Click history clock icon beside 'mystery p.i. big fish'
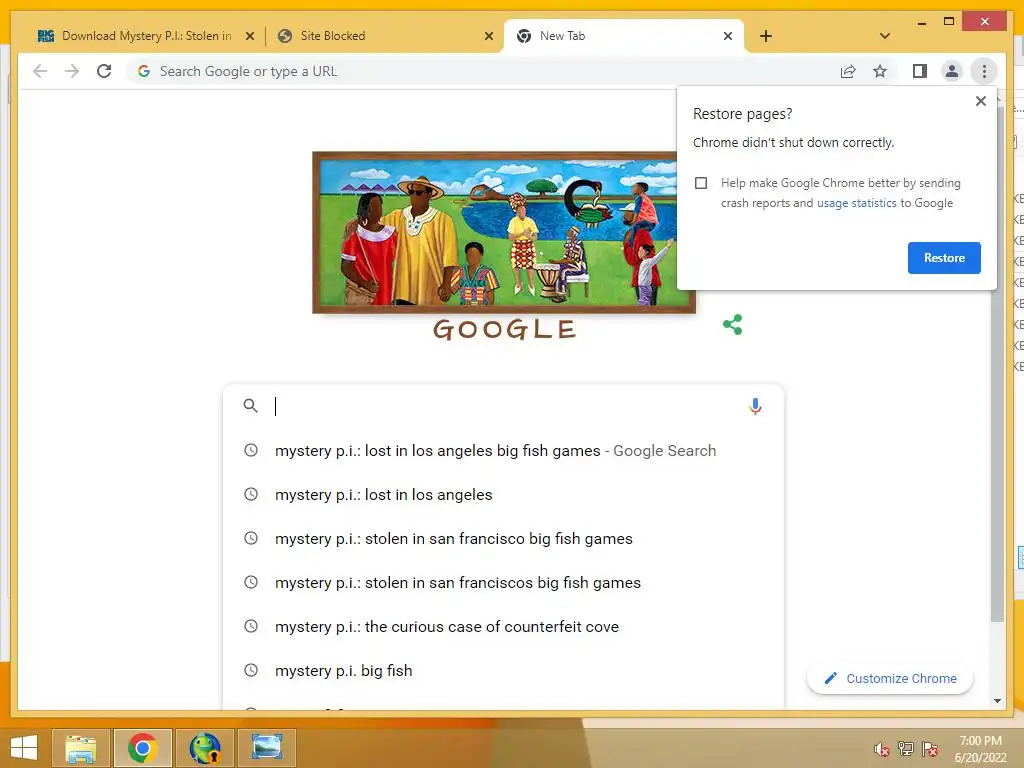This screenshot has height=768, width=1024. [251, 670]
